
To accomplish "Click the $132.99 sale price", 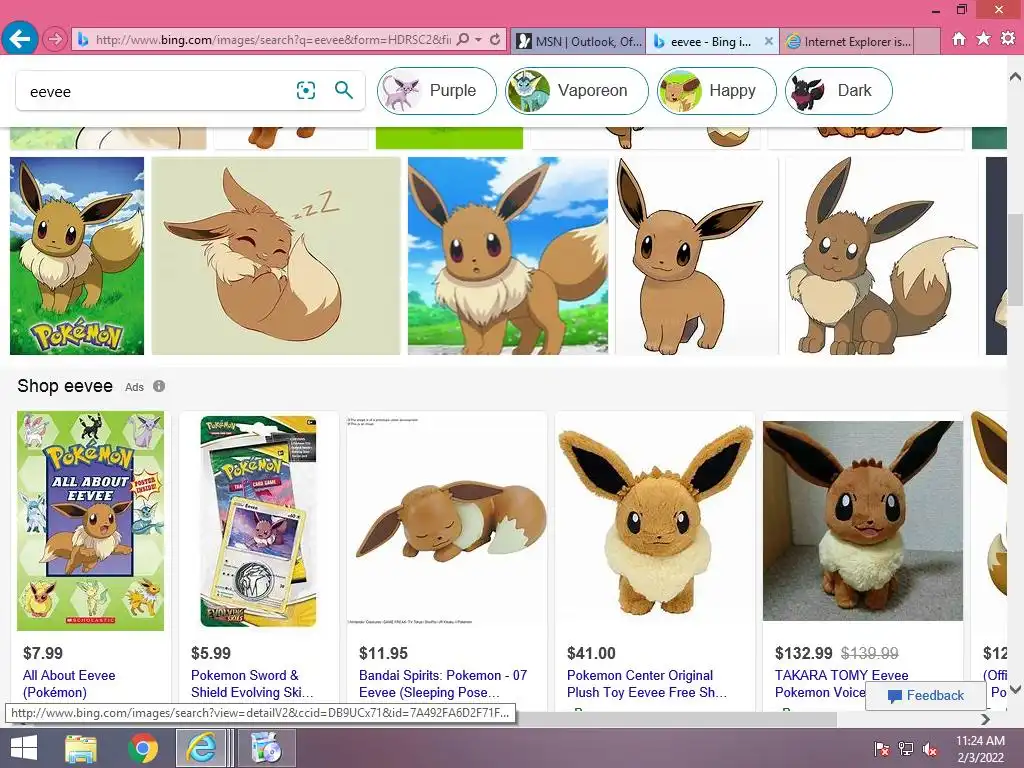I will pos(803,653).
